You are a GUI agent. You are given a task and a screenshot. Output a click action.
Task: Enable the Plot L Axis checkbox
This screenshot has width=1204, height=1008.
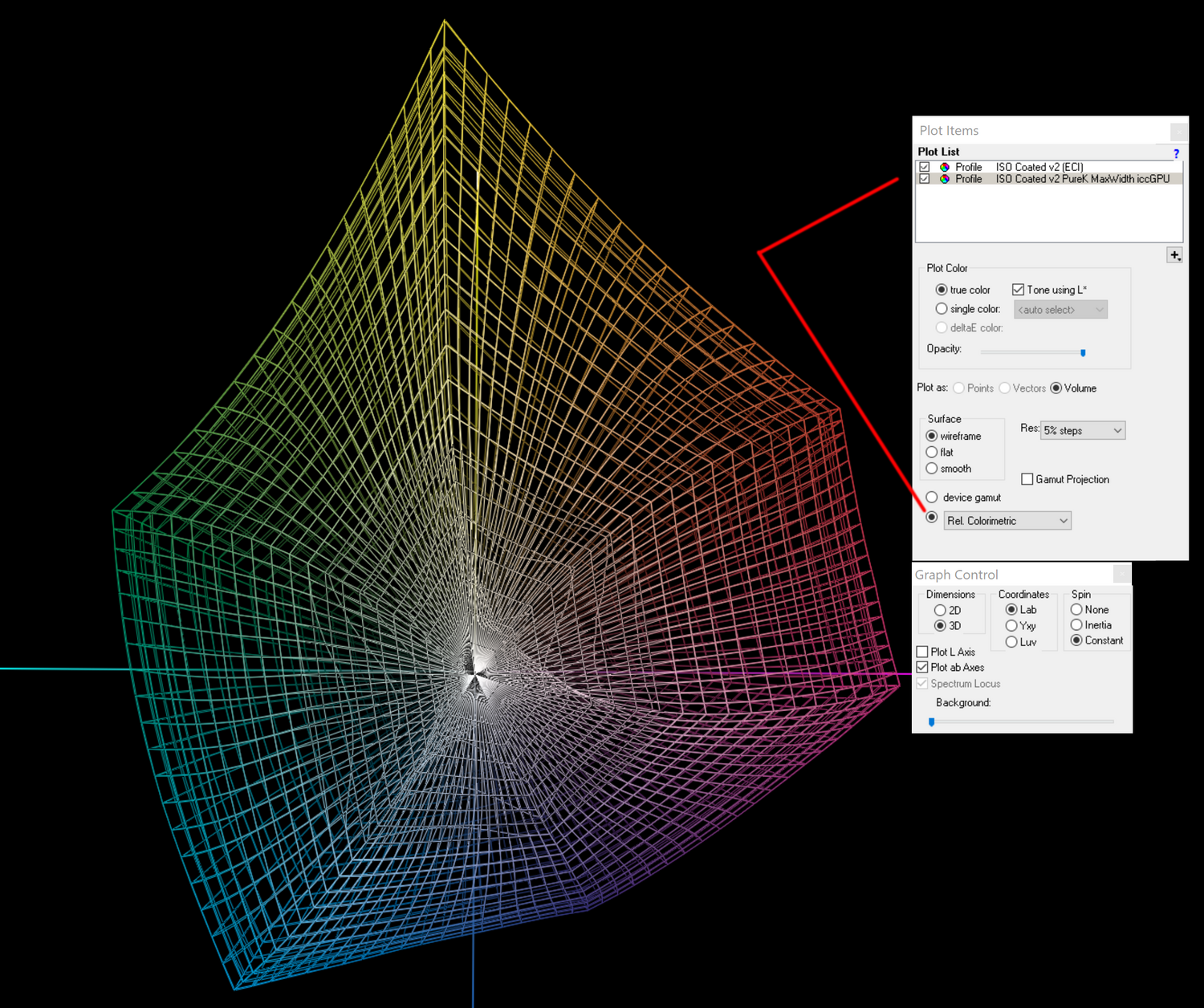point(922,652)
